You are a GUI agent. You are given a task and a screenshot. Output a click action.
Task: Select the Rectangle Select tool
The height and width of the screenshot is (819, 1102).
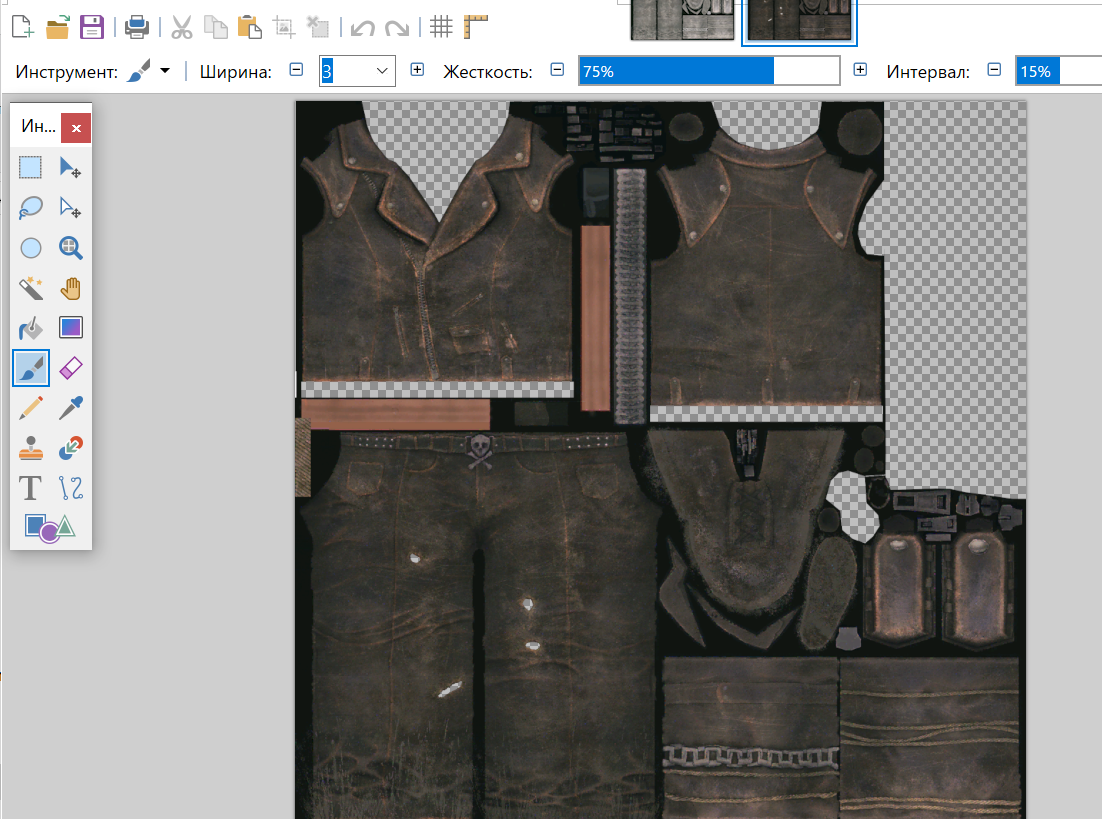[x=31, y=167]
